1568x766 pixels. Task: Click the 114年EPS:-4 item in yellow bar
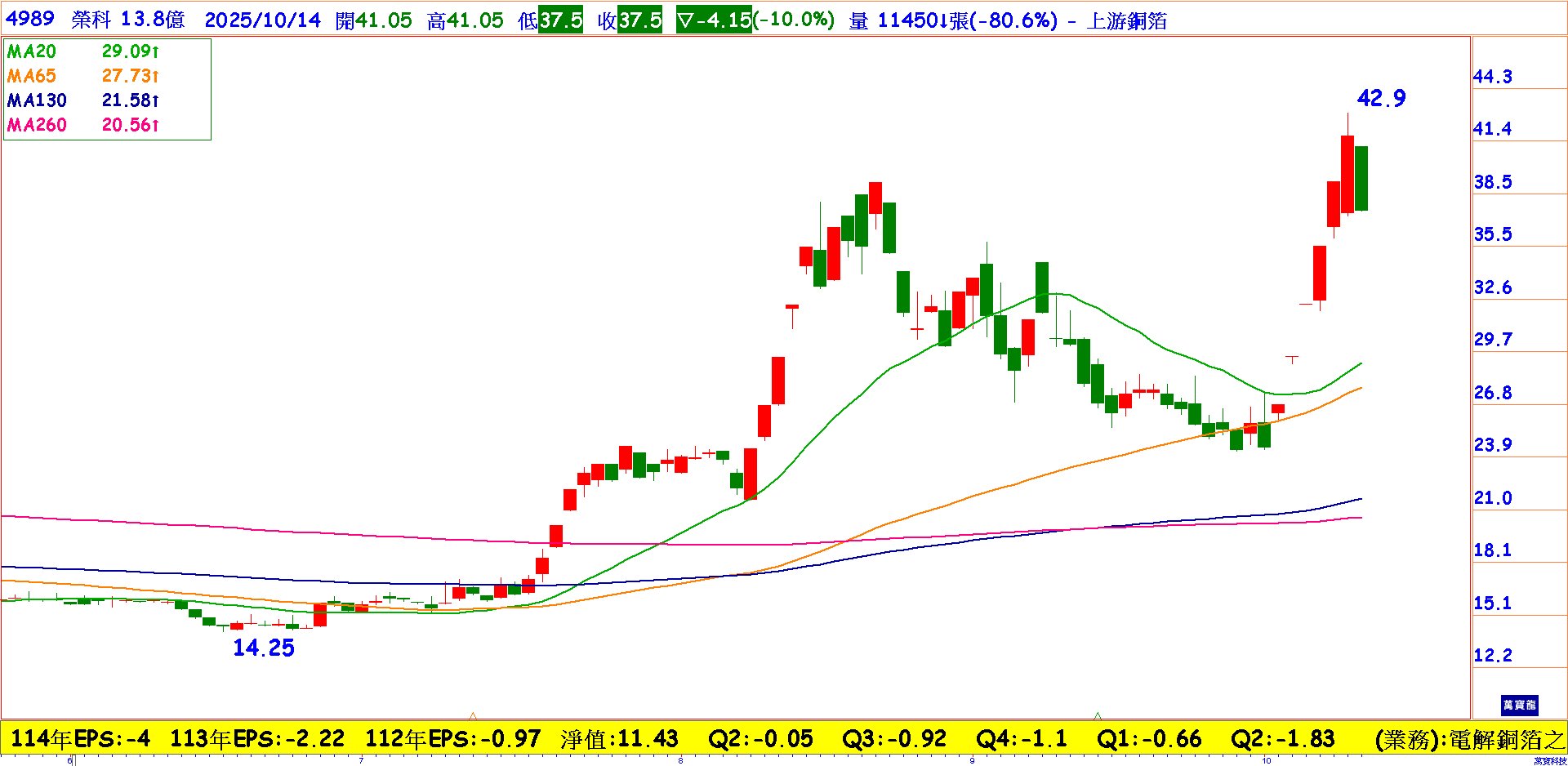coord(80,739)
